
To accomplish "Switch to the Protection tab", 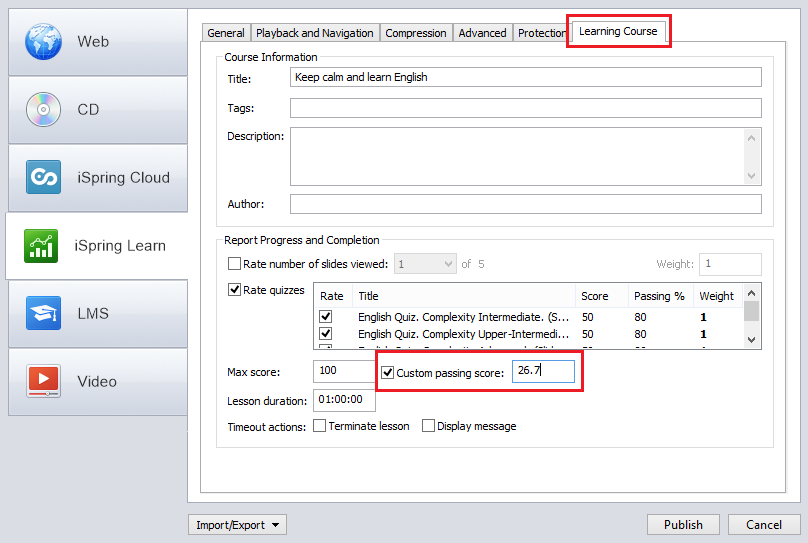I will 542,33.
